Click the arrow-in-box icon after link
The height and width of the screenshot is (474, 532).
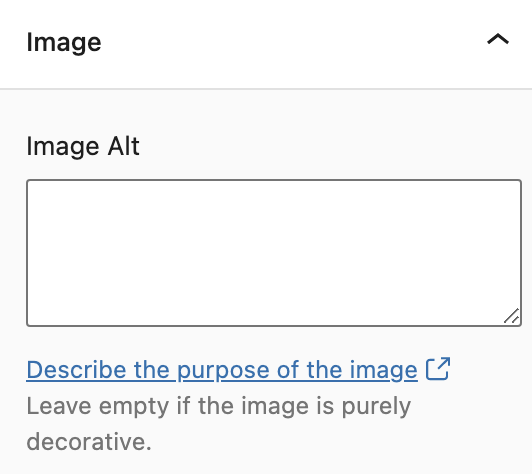tap(438, 368)
